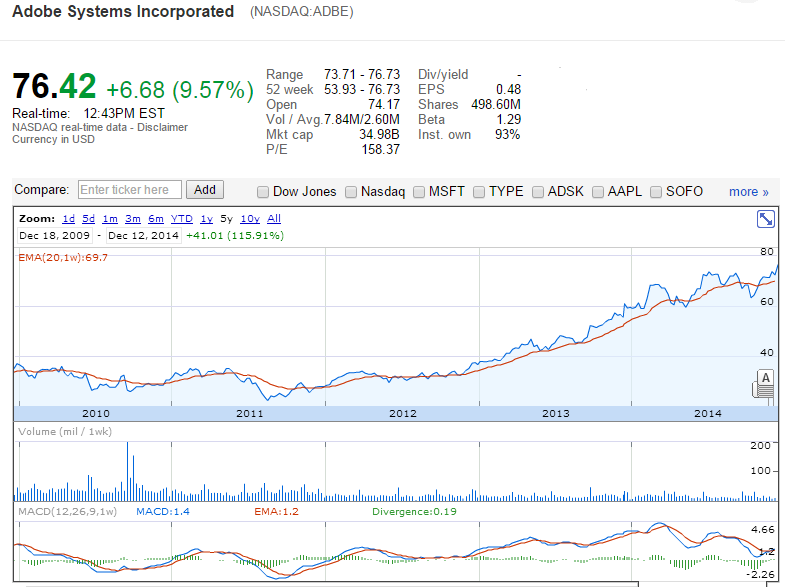785x587 pixels.
Task: Open the 'more »' comparison list
Action: pos(748,192)
